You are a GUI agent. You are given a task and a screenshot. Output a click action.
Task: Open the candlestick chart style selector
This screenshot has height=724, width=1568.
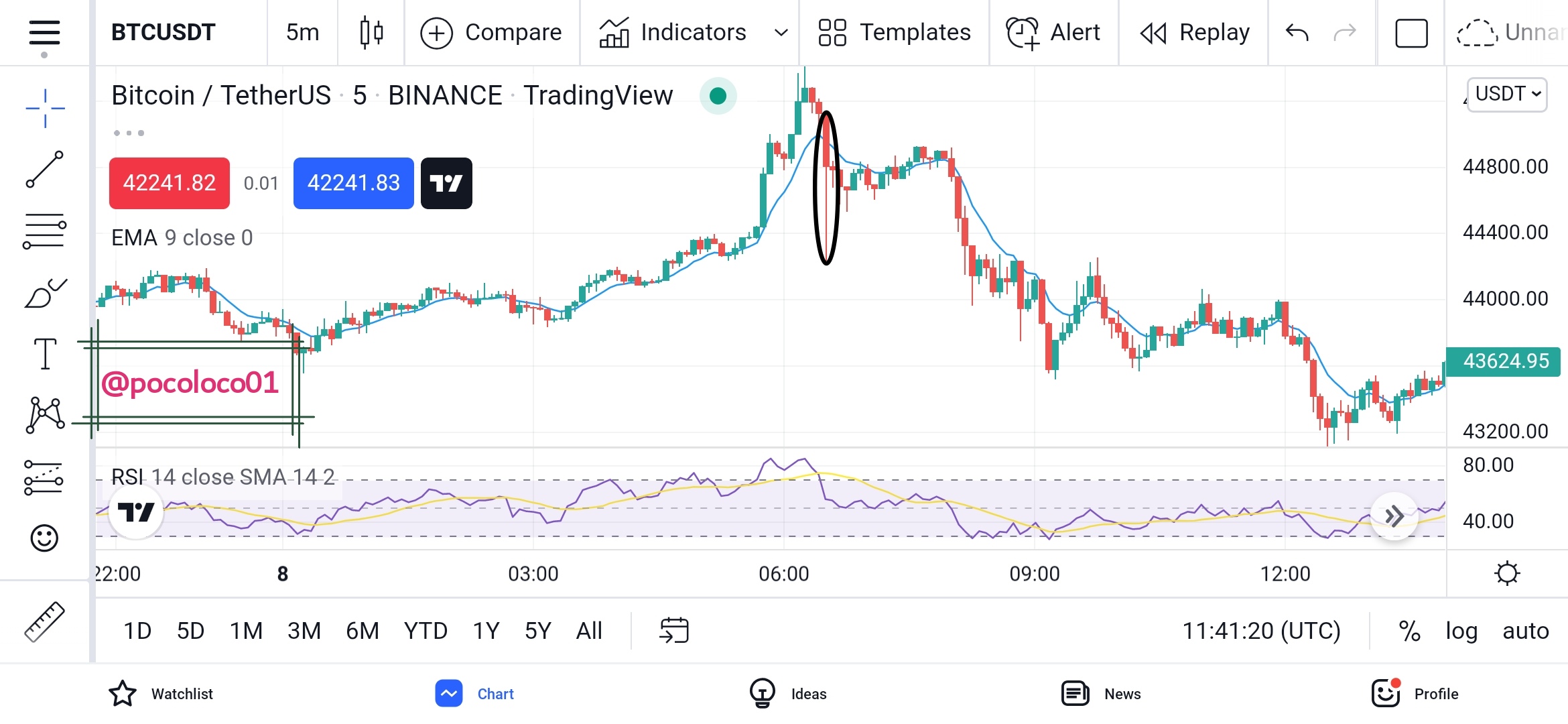tap(371, 32)
